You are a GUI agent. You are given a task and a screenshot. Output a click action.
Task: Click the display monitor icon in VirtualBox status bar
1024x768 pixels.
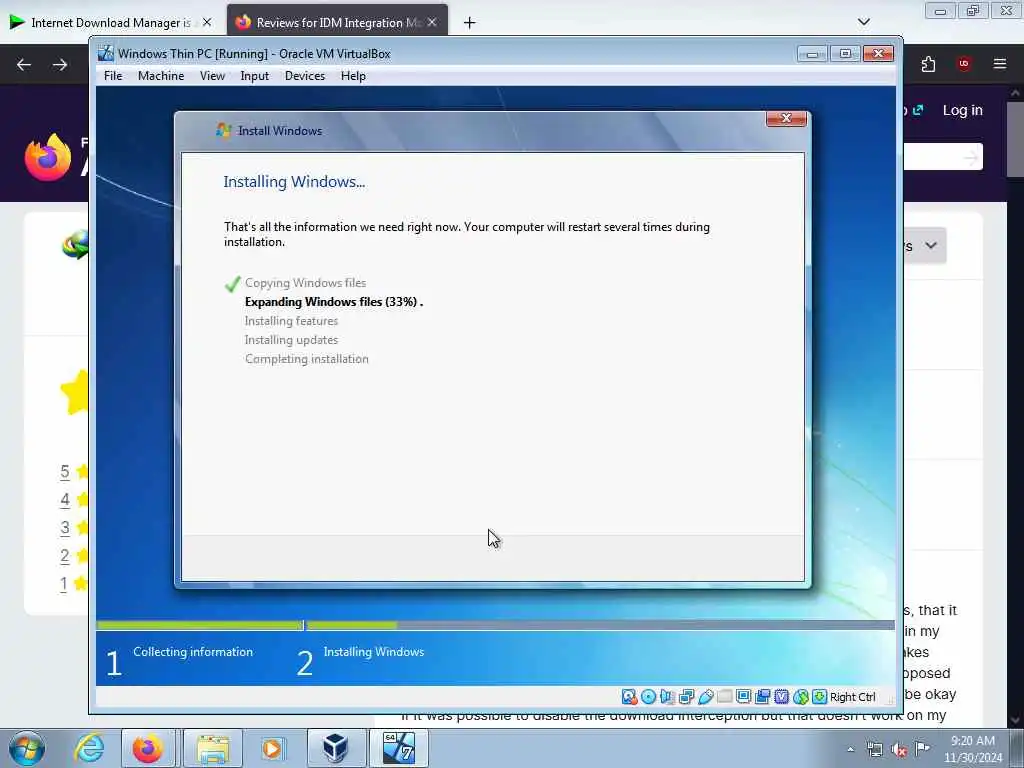[x=743, y=697]
